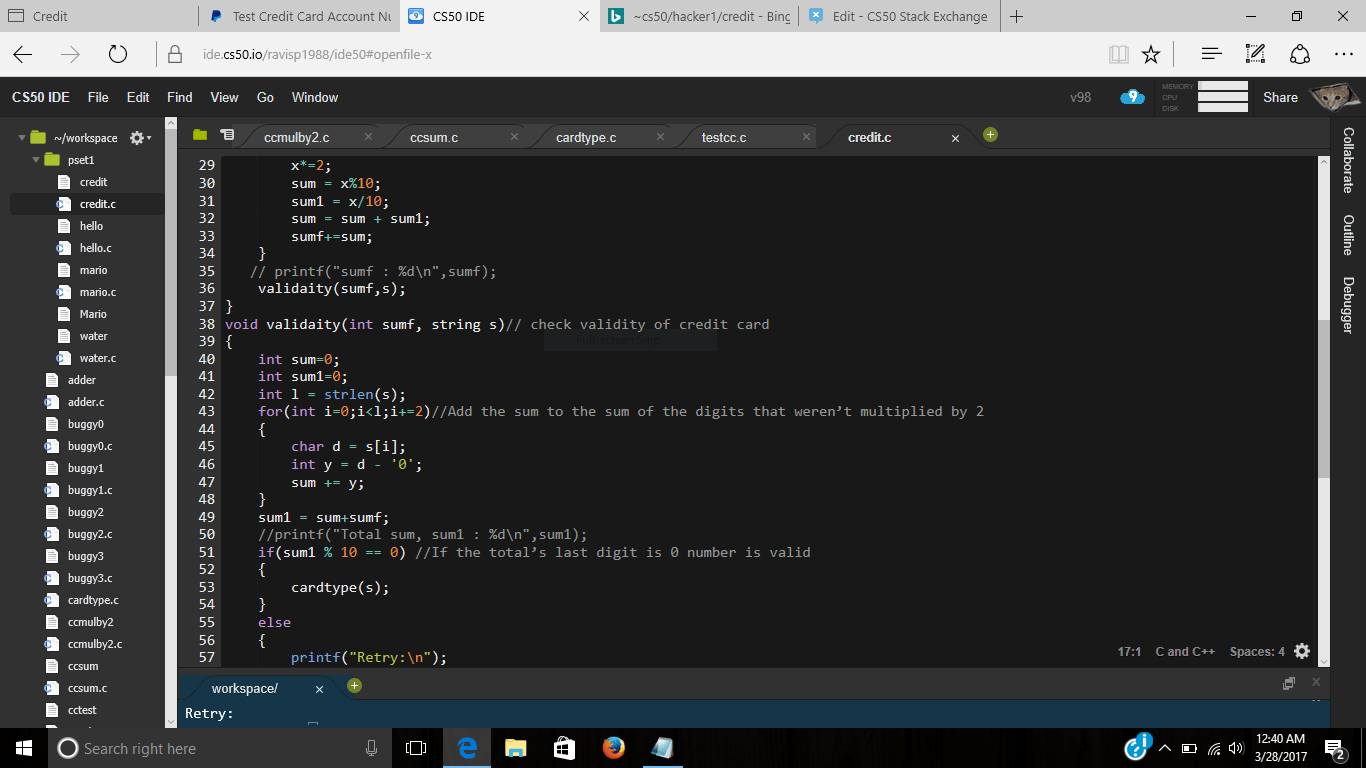Switch to CS50 Stack Exchange browser tab

[x=900, y=16]
